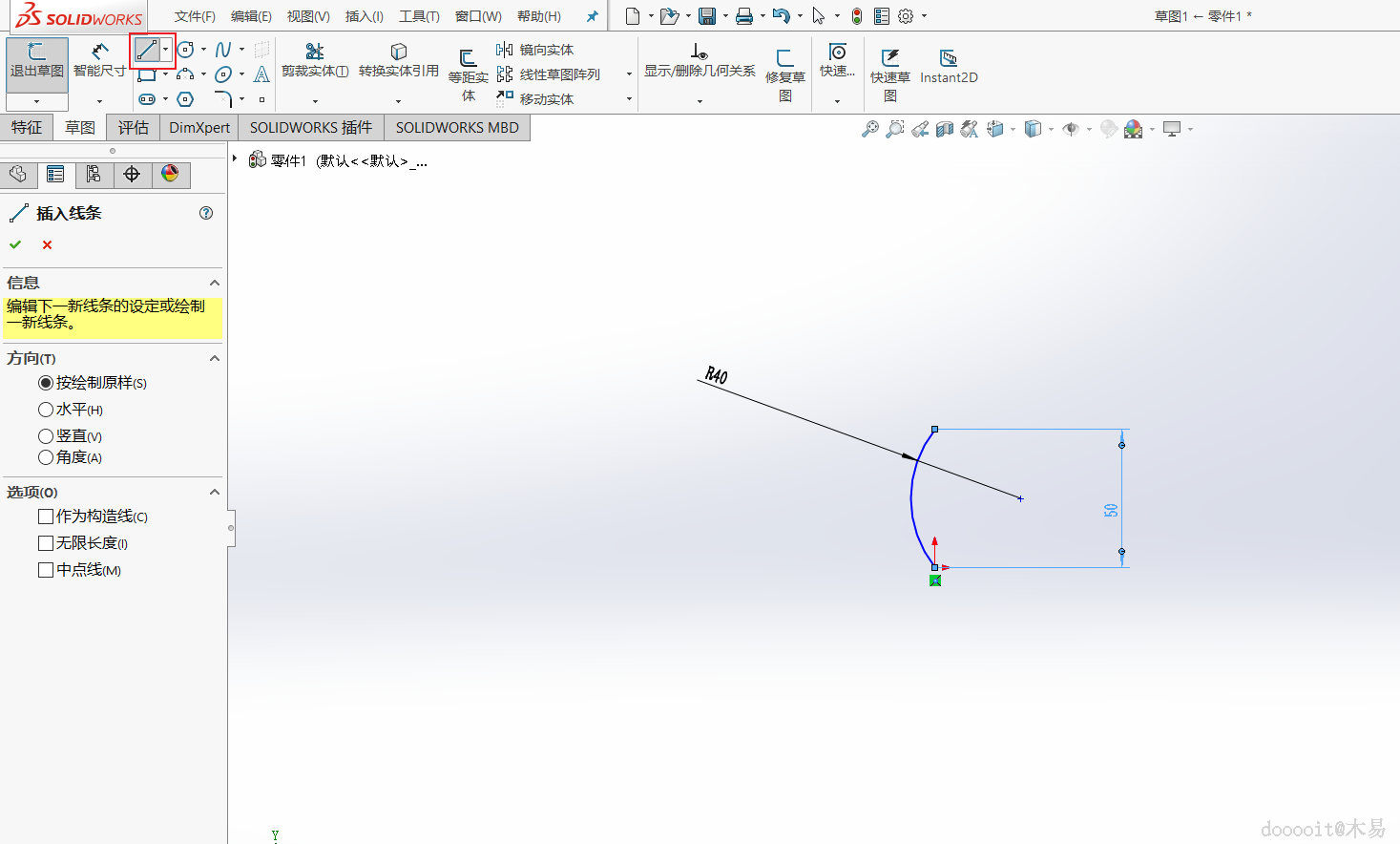Choose the Polygon sketch tool
Viewport: 1400px width, 844px height.
(185, 99)
